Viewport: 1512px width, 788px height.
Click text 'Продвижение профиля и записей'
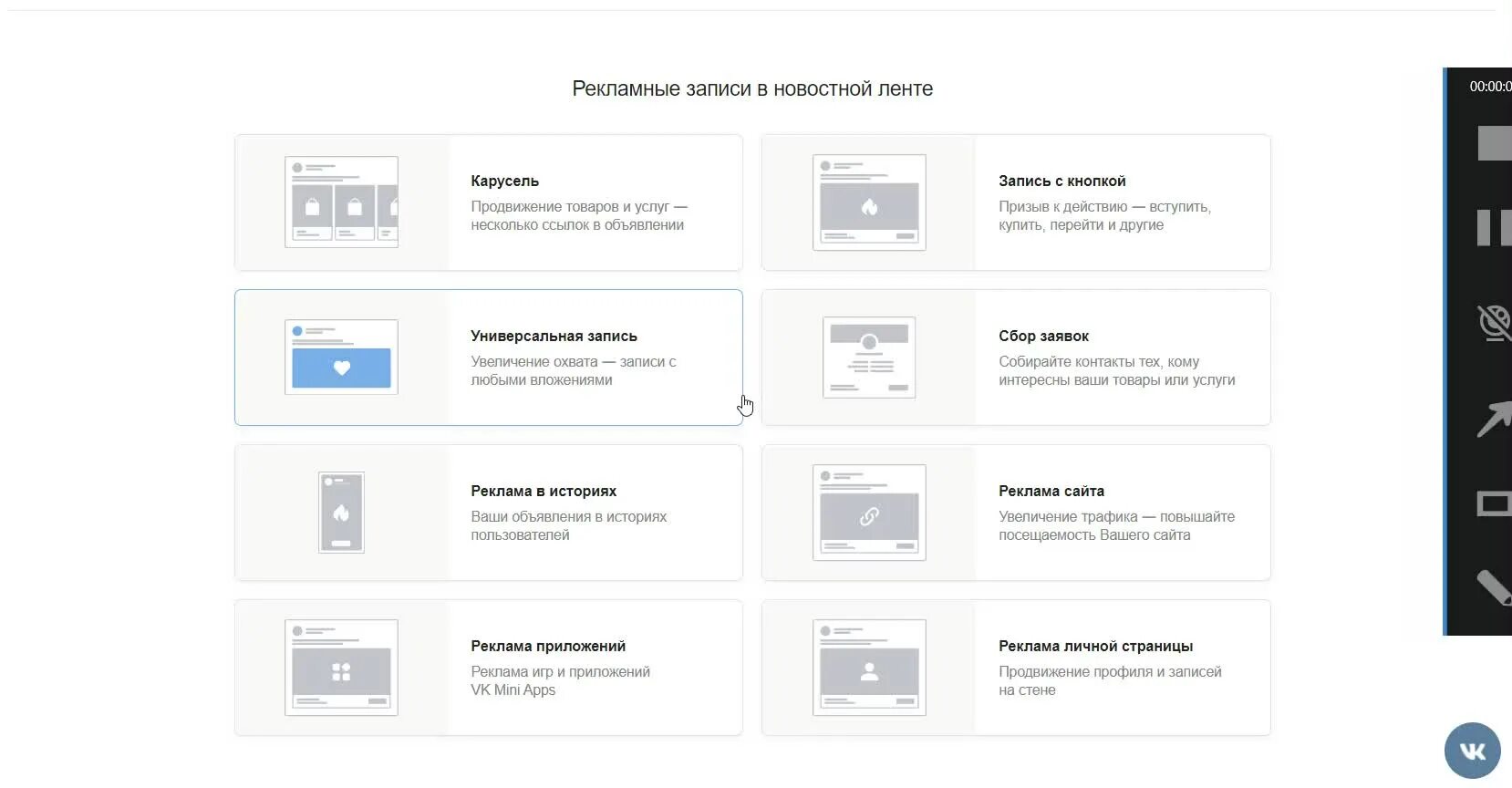[x=1110, y=672]
